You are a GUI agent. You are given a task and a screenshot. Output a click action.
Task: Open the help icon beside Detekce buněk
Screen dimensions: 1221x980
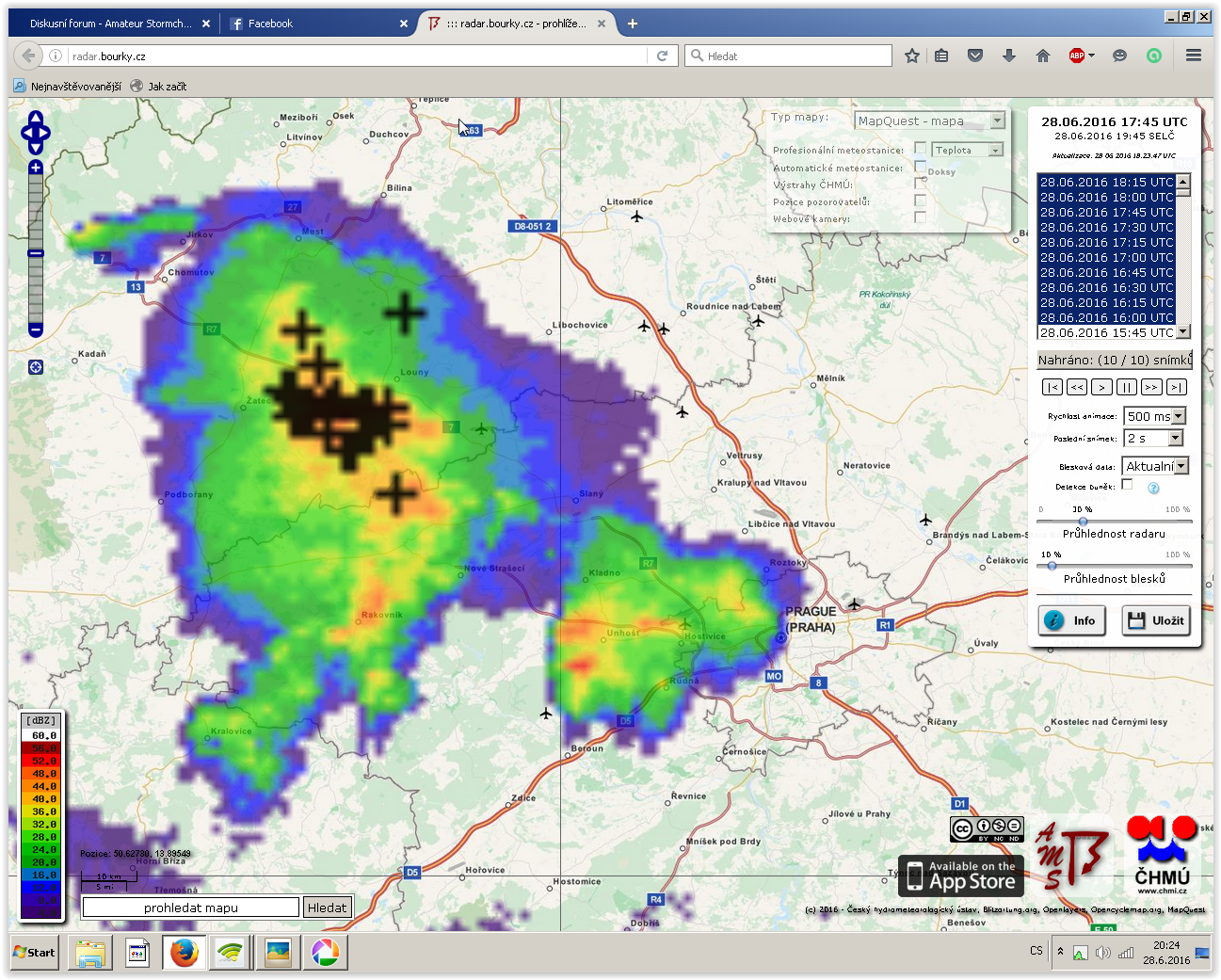pos(1153,488)
